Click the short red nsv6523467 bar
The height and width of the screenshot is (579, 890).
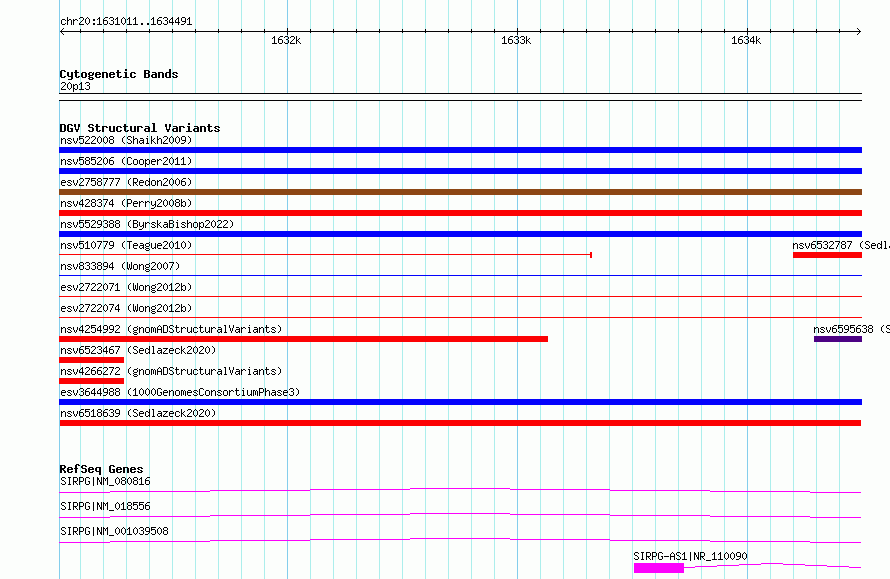91,360
